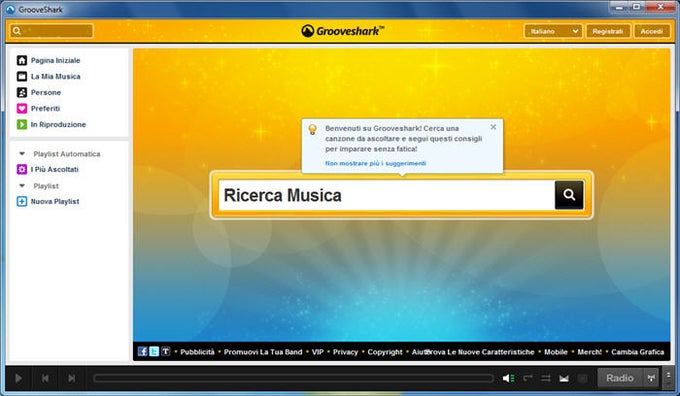Expand the player queue handle at far right

669,378
